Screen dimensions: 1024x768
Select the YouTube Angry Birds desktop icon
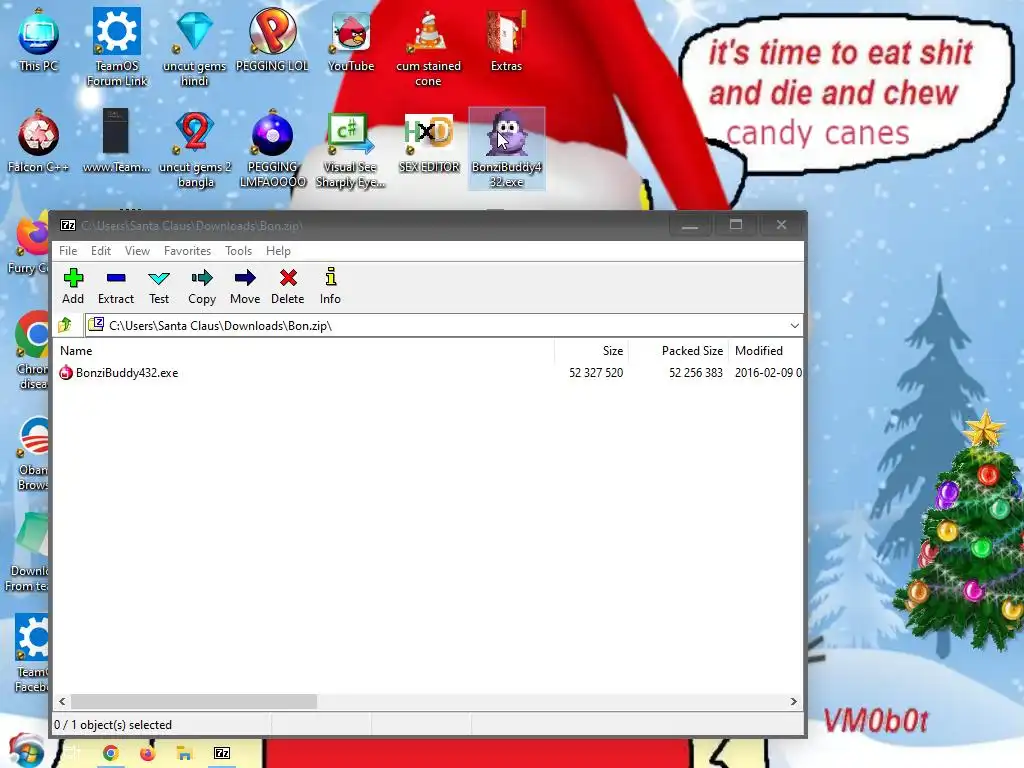coord(351,40)
